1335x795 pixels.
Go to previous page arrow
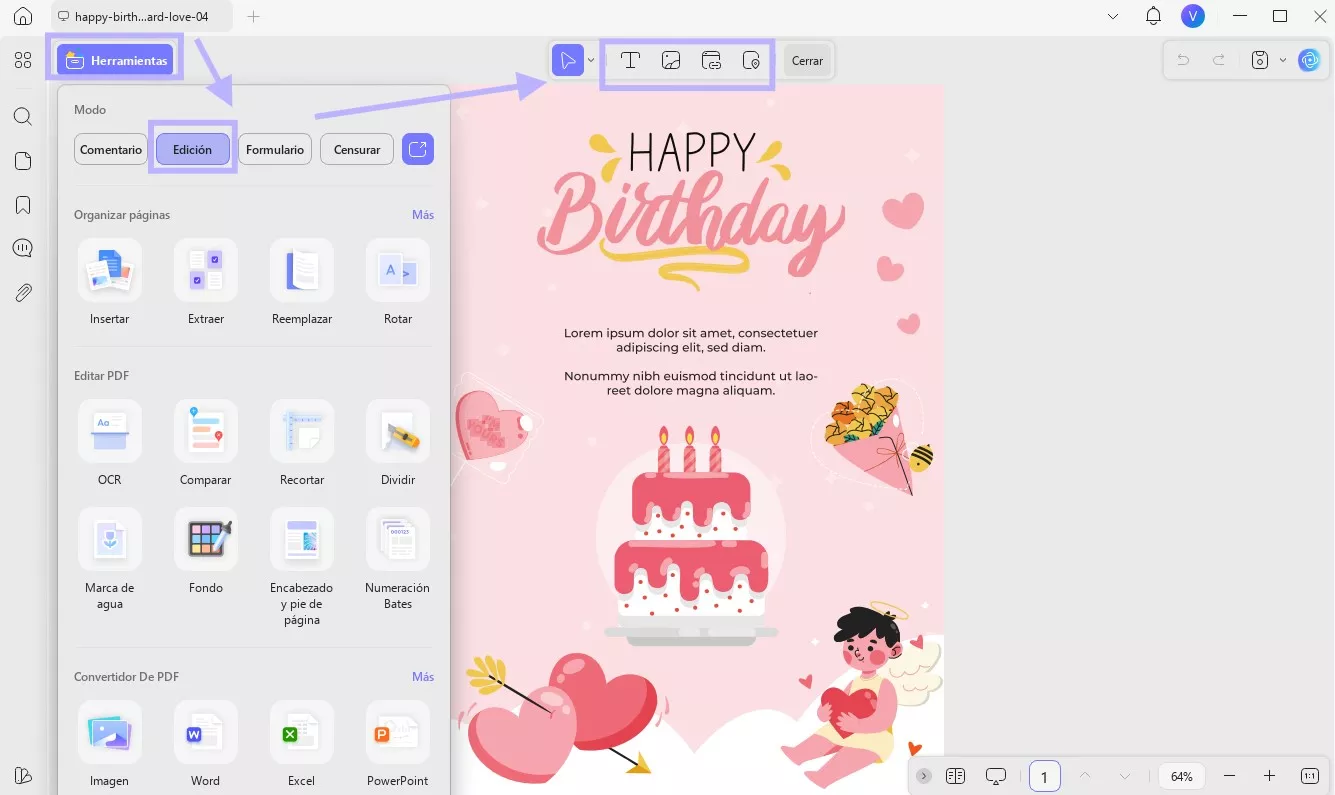click(1085, 776)
